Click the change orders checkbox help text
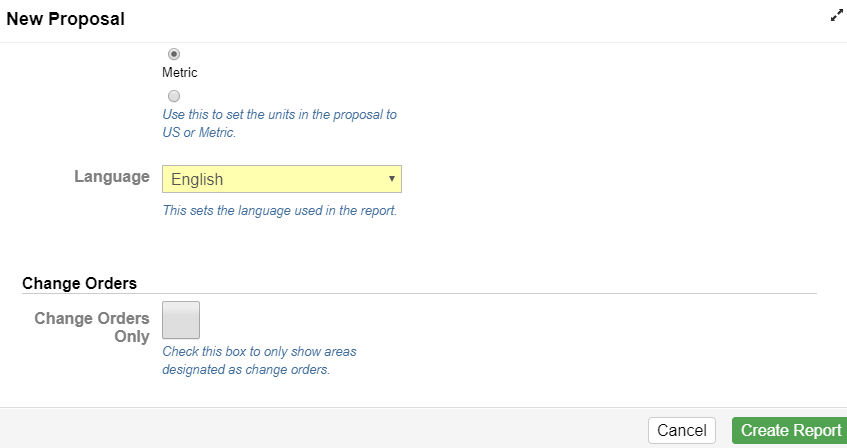The width and height of the screenshot is (847, 448). coord(259,360)
